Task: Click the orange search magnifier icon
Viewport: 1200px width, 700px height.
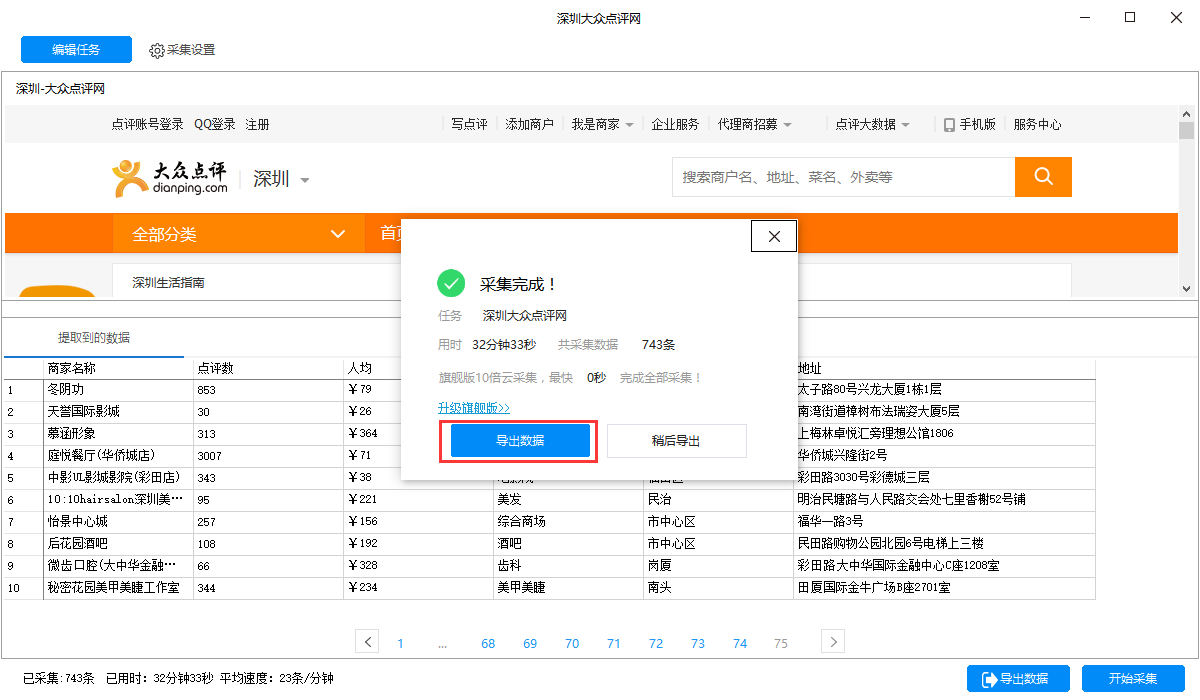Action: [1043, 177]
